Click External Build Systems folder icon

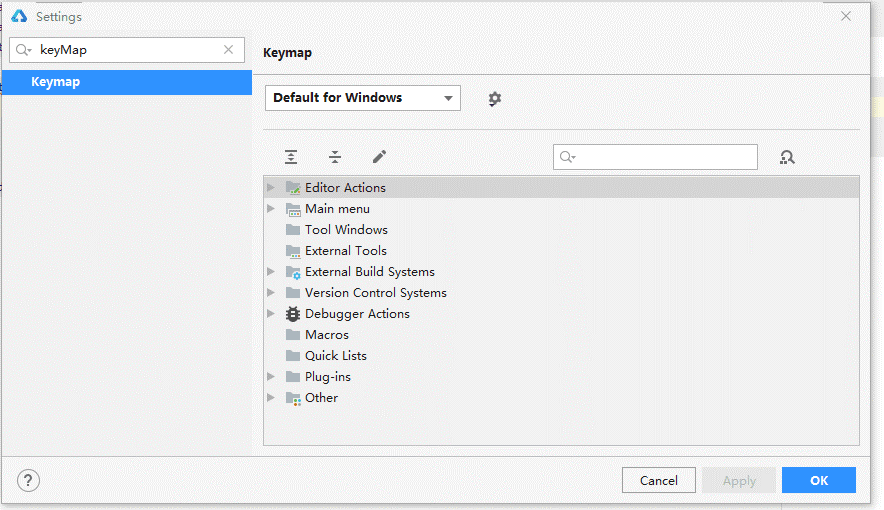[x=293, y=272]
